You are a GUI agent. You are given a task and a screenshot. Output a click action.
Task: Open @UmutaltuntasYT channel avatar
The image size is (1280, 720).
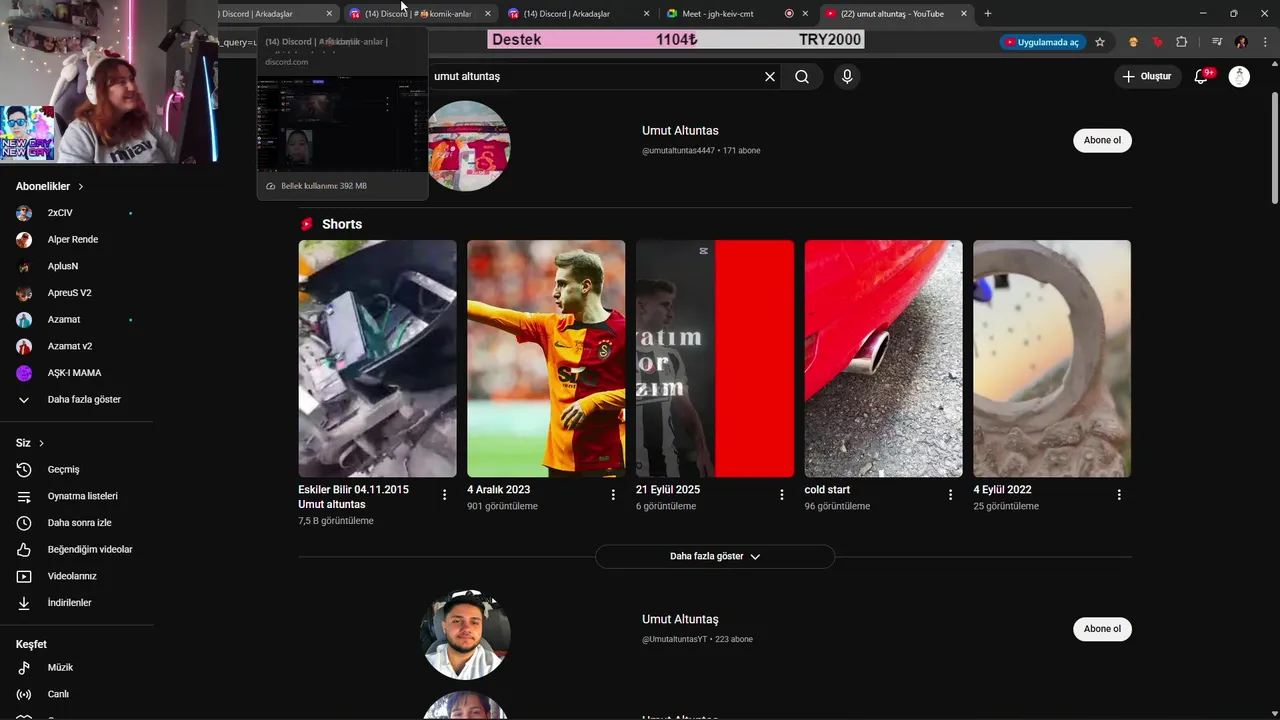465,634
